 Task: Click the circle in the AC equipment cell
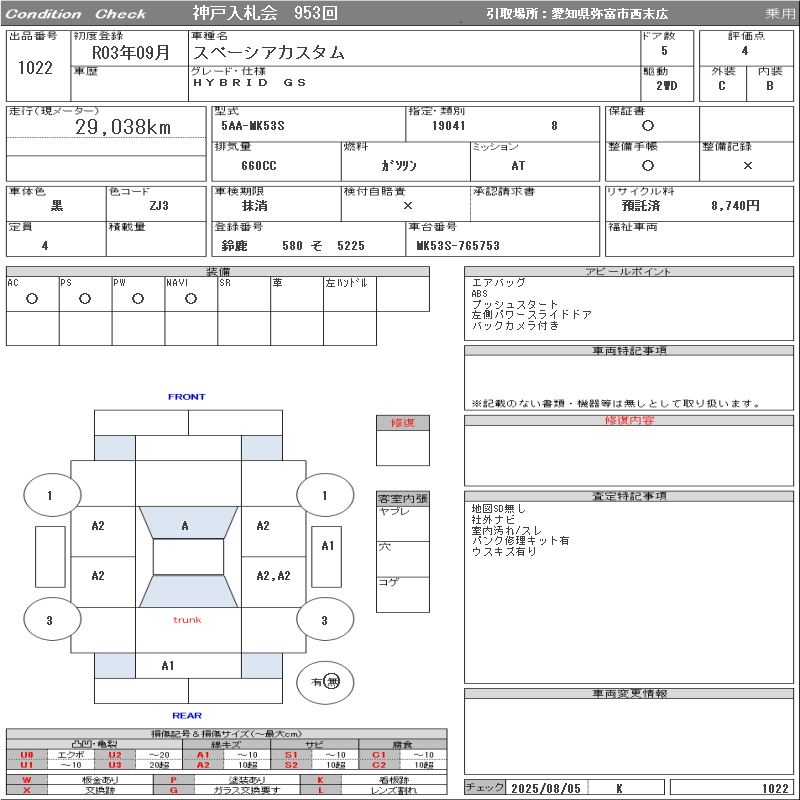pos(32,298)
